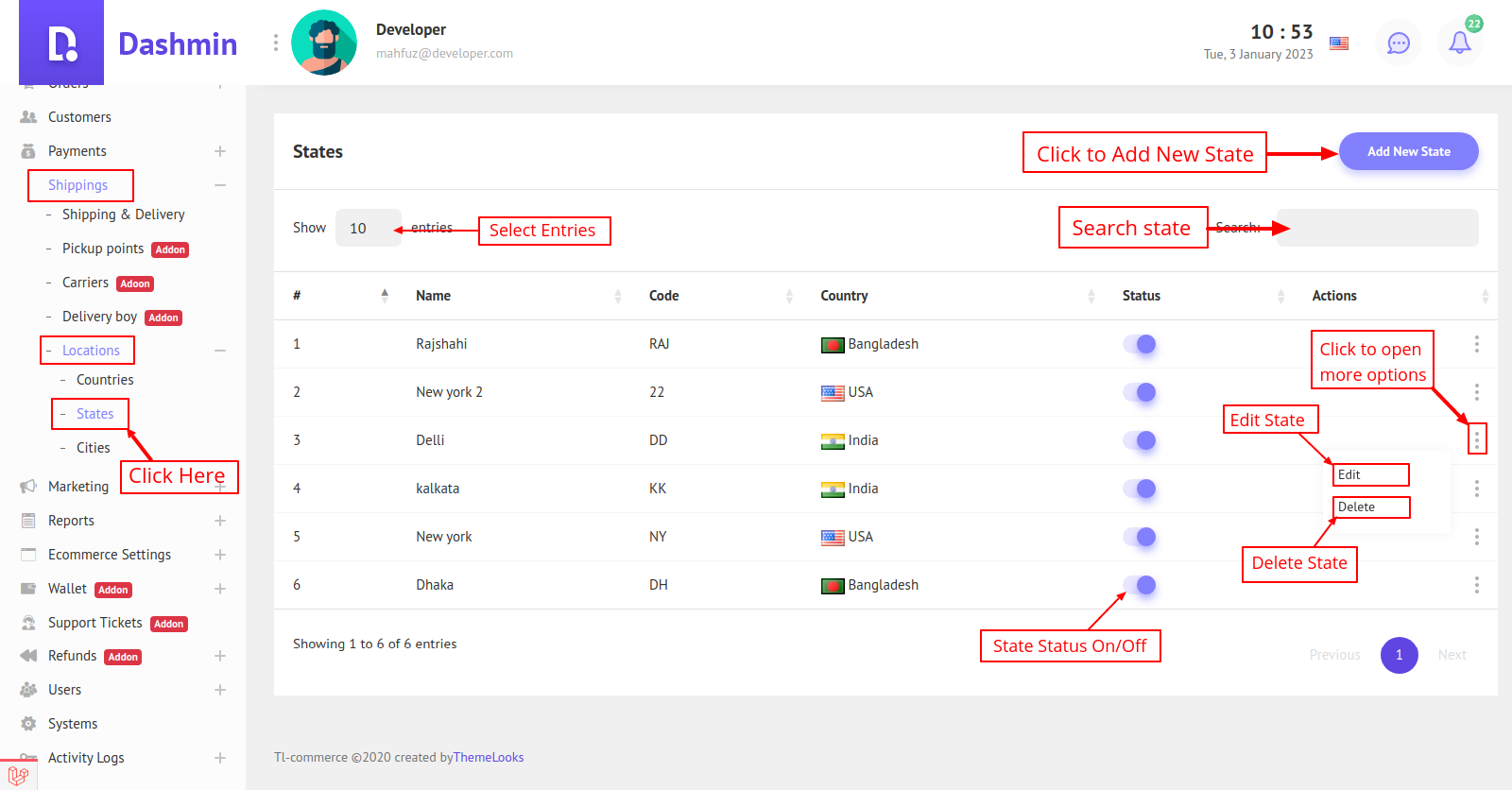Open more options for Rajshahi row

1476,344
